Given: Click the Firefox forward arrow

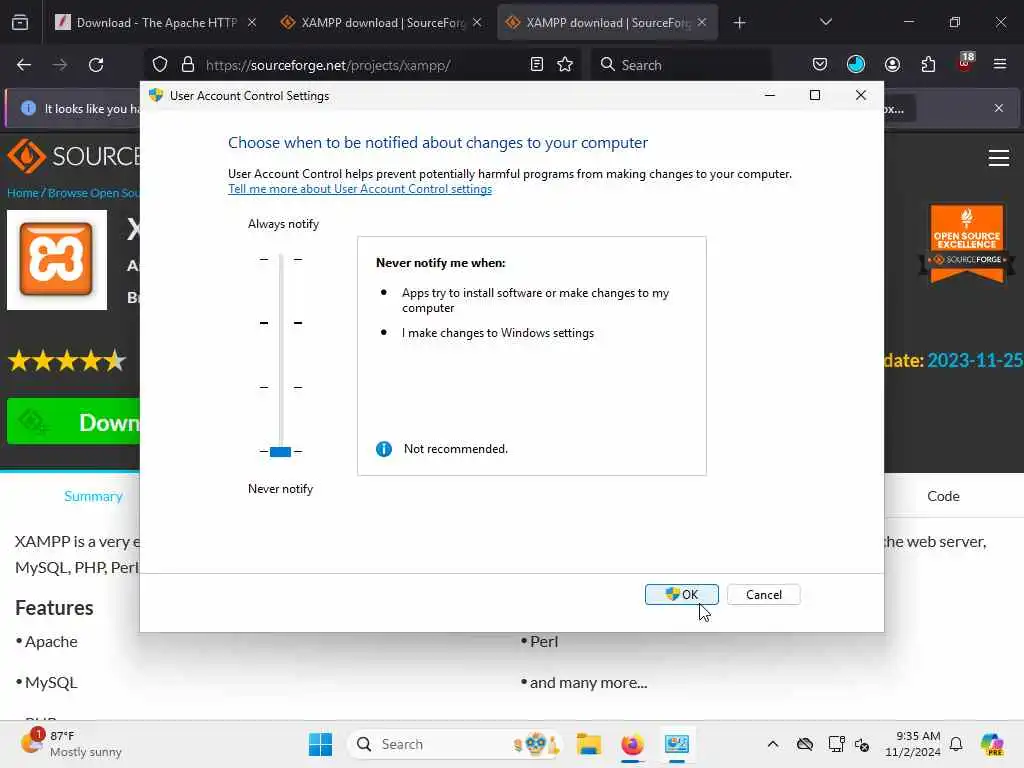Looking at the screenshot, I should coord(59,65).
